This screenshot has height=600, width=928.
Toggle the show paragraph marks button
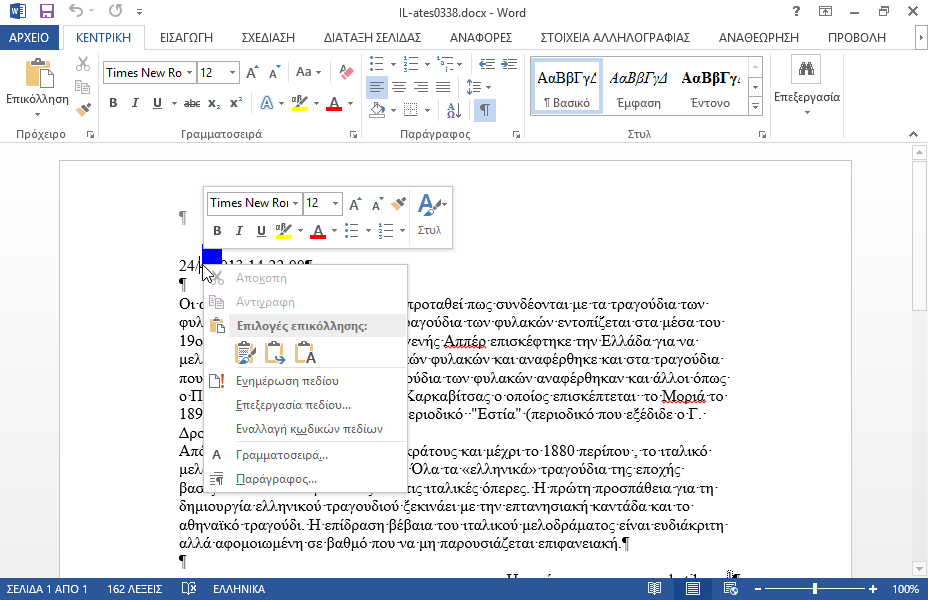click(484, 109)
